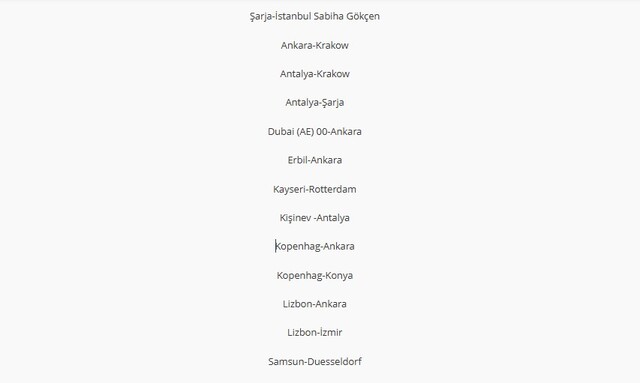640x383 pixels.
Task: Click the Antalya-Krakow line
Action: 315,74
